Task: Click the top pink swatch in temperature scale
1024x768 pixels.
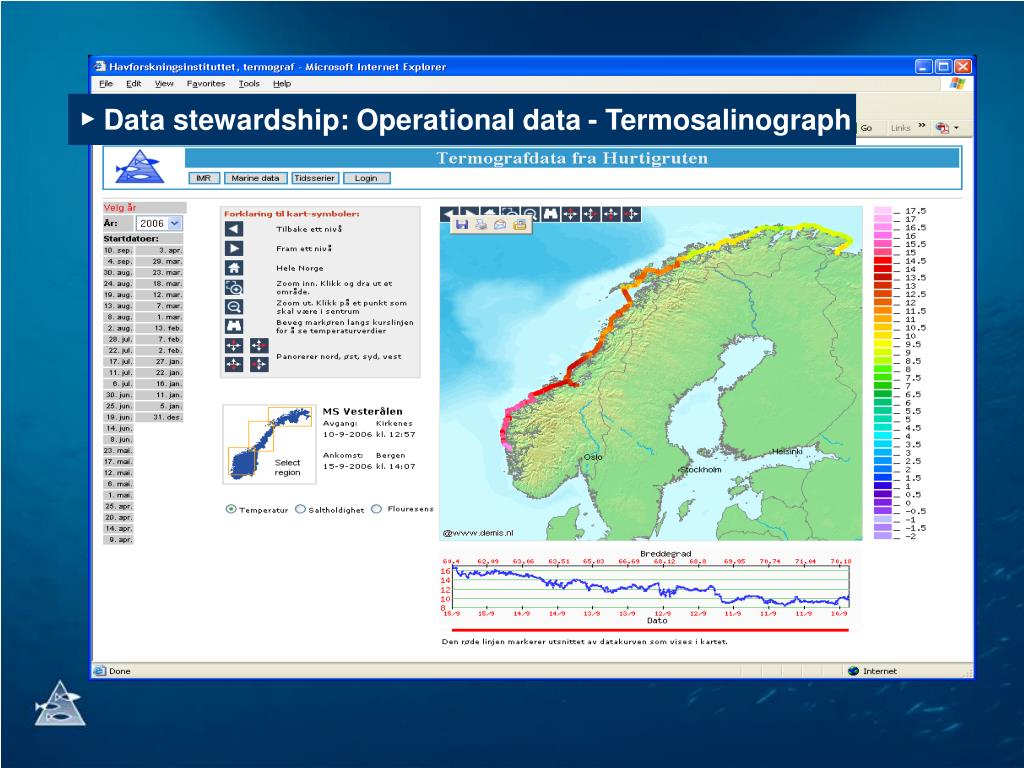Action: click(883, 211)
